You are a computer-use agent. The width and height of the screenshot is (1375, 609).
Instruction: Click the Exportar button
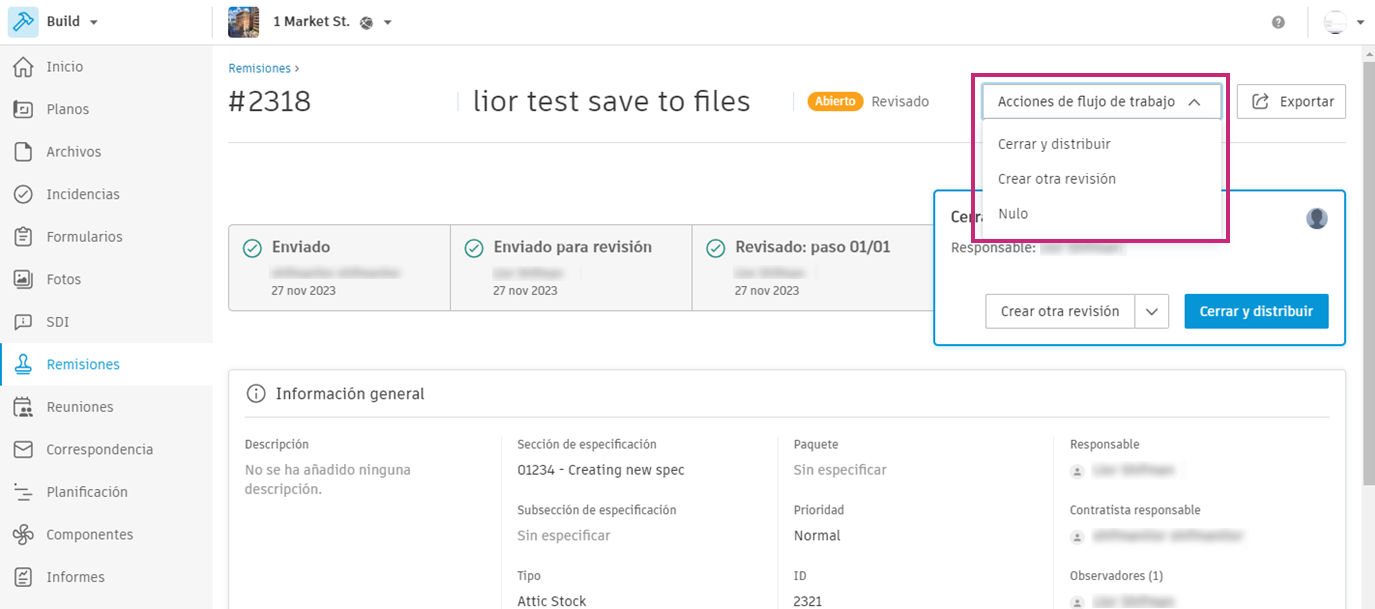point(1291,102)
